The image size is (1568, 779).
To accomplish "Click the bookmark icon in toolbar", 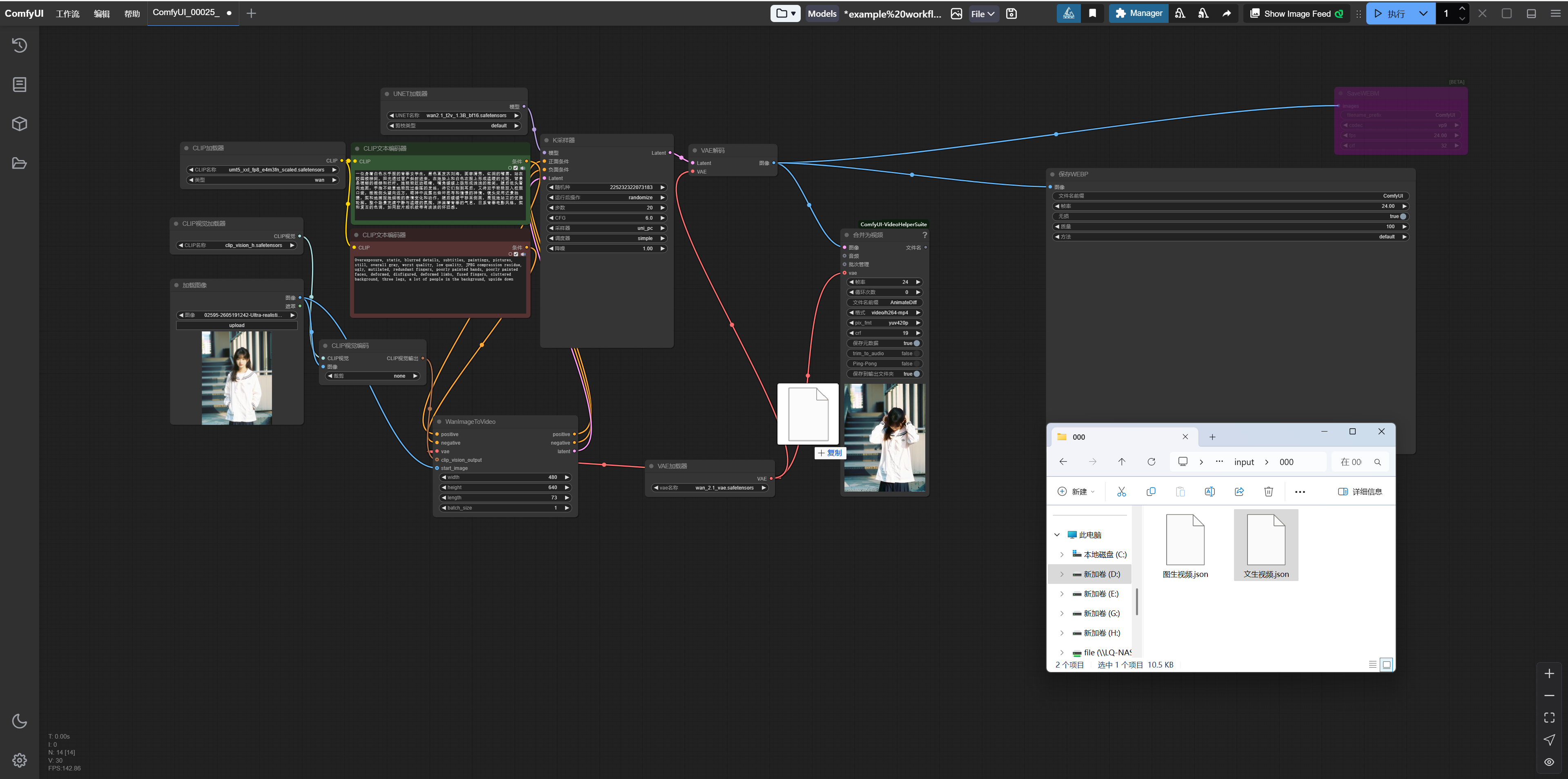I will point(1093,13).
